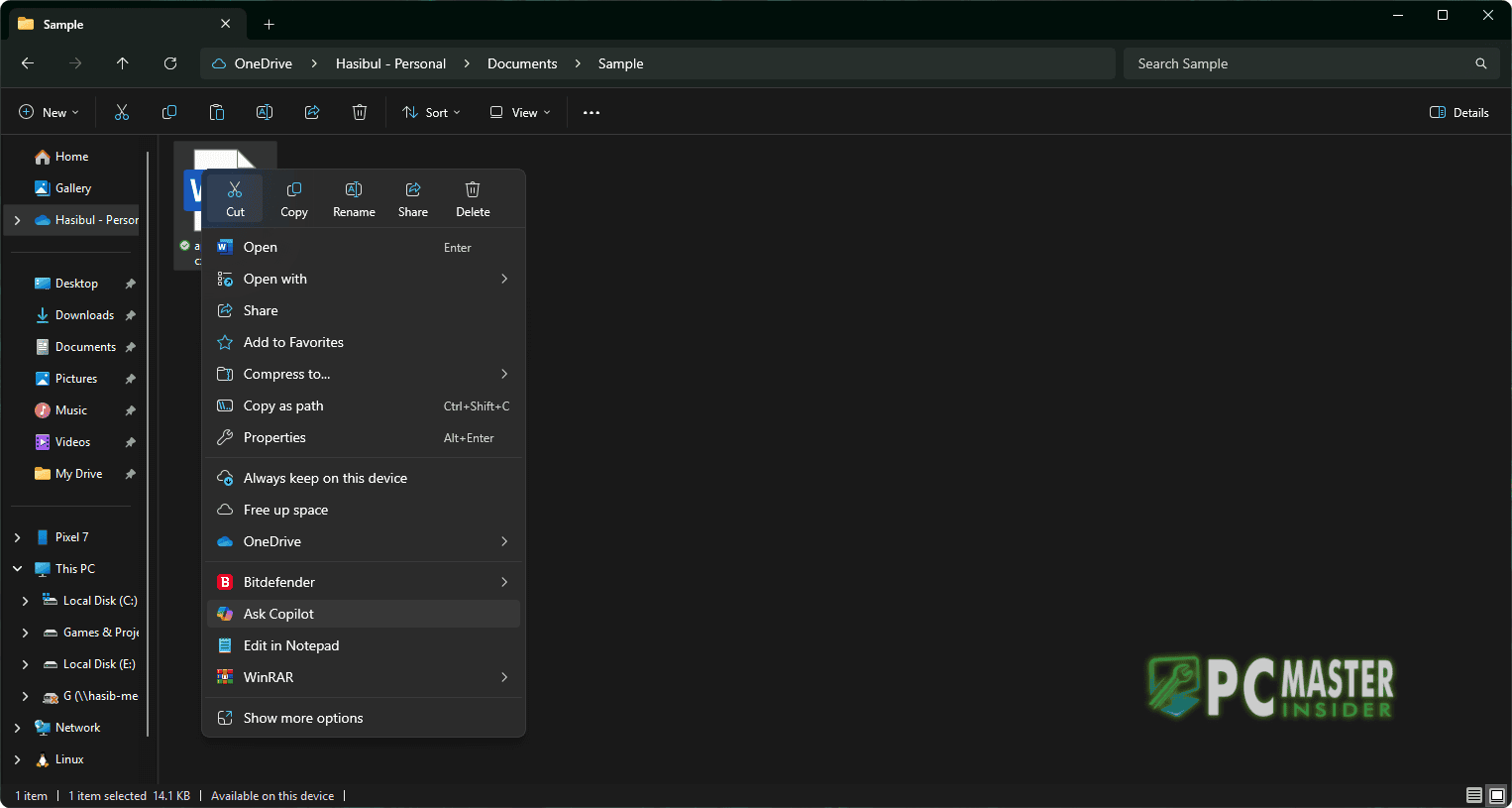Expand Hasibul - Personal tree node

pos(17,220)
